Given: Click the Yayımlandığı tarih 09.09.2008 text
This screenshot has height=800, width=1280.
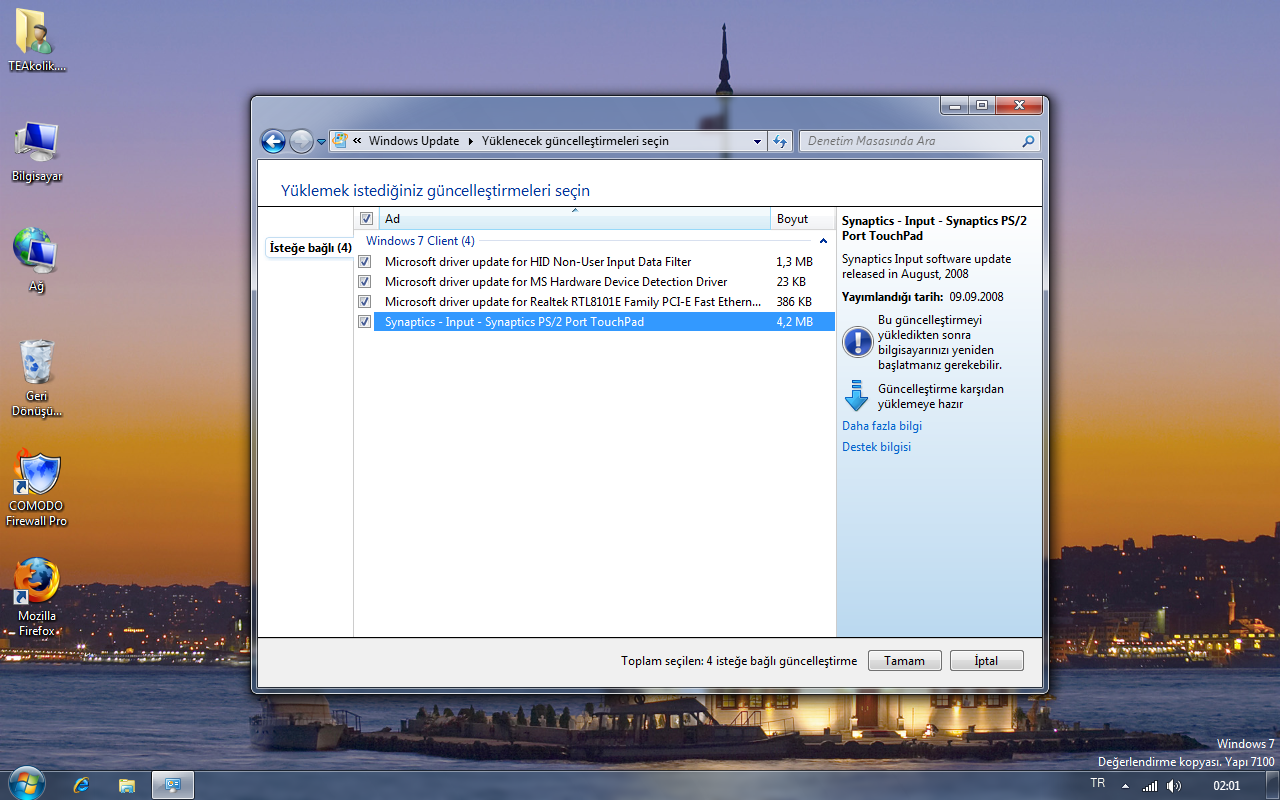Looking at the screenshot, I should point(922,297).
